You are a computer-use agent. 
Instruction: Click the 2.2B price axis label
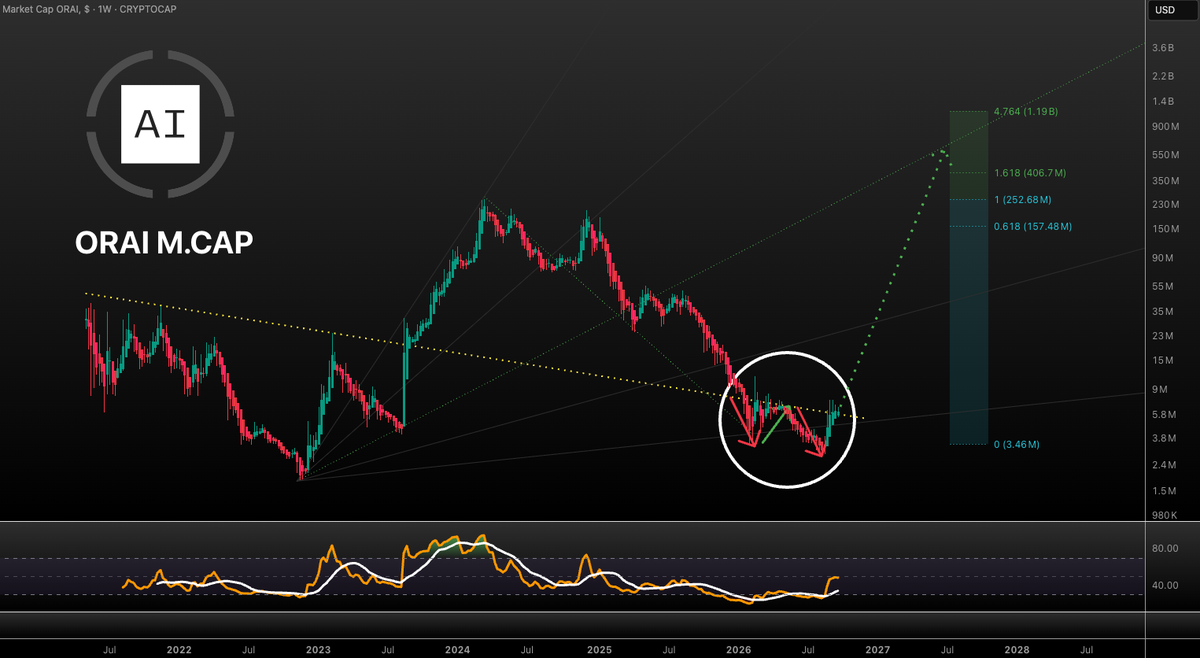(1163, 76)
